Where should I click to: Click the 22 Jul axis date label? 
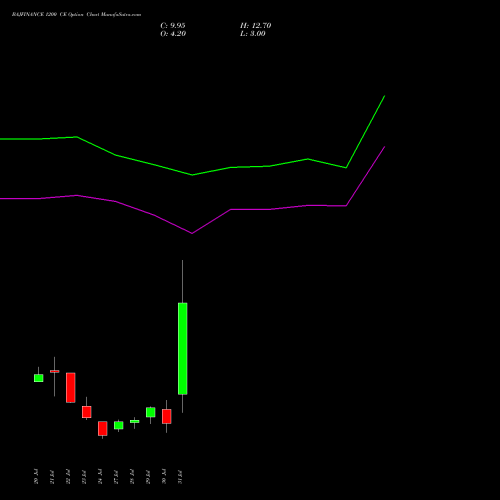(68, 477)
